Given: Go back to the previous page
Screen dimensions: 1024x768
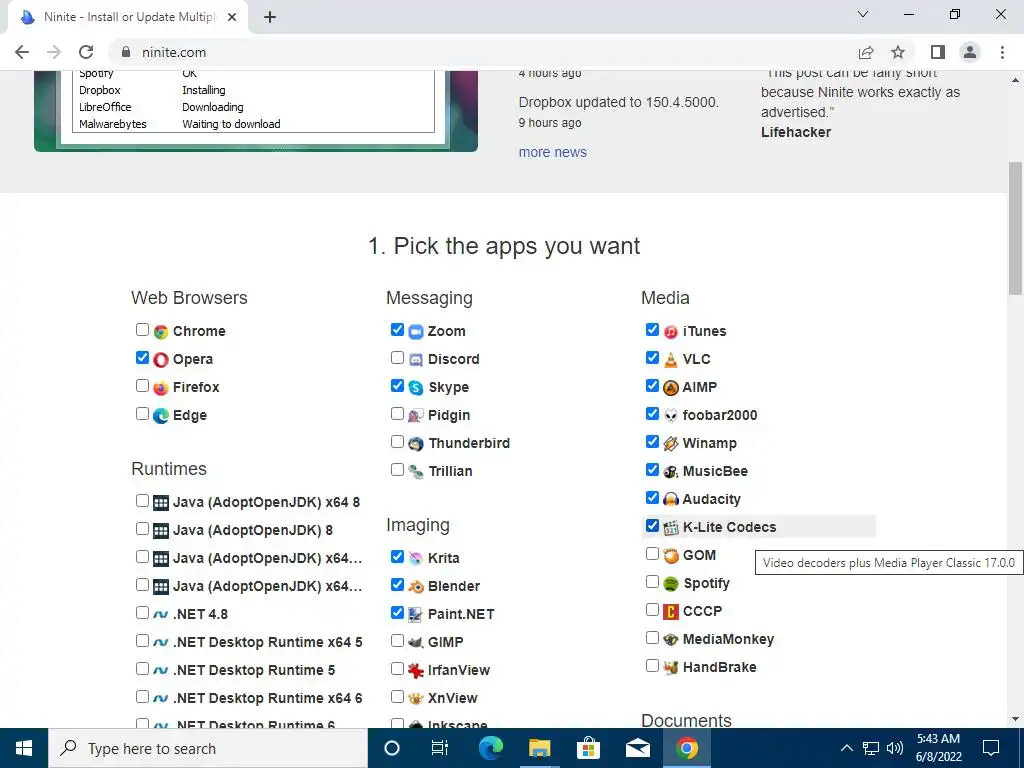Looking at the screenshot, I should pyautogui.click(x=22, y=52).
